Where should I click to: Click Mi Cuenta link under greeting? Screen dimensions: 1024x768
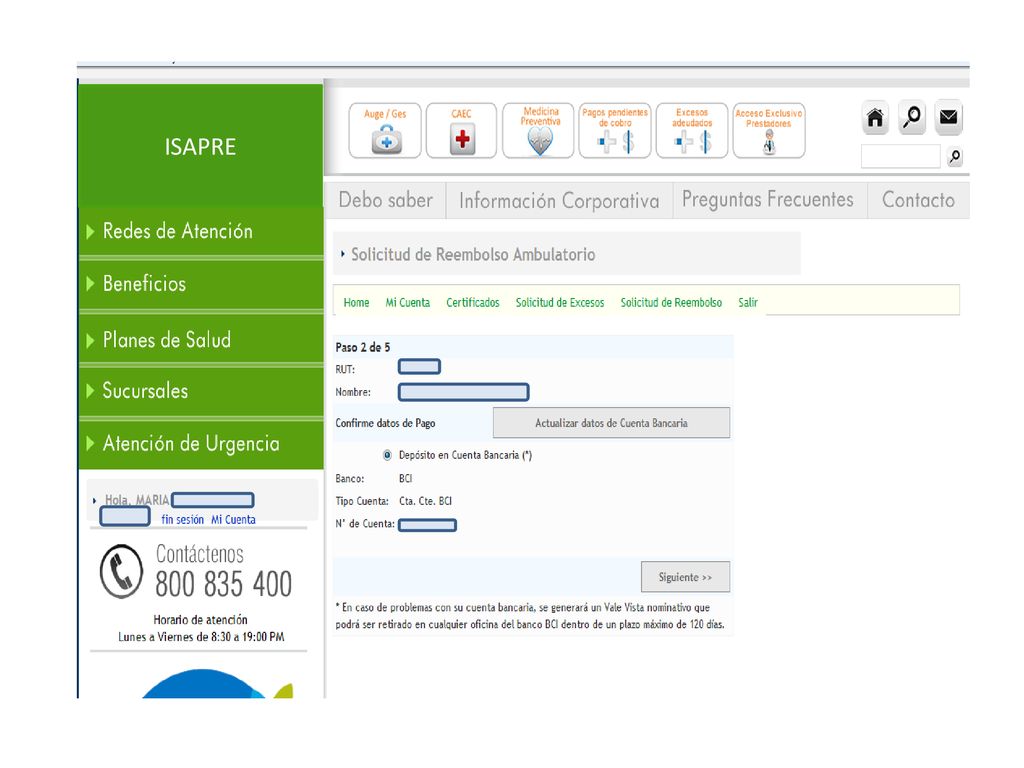pyautogui.click(x=233, y=520)
